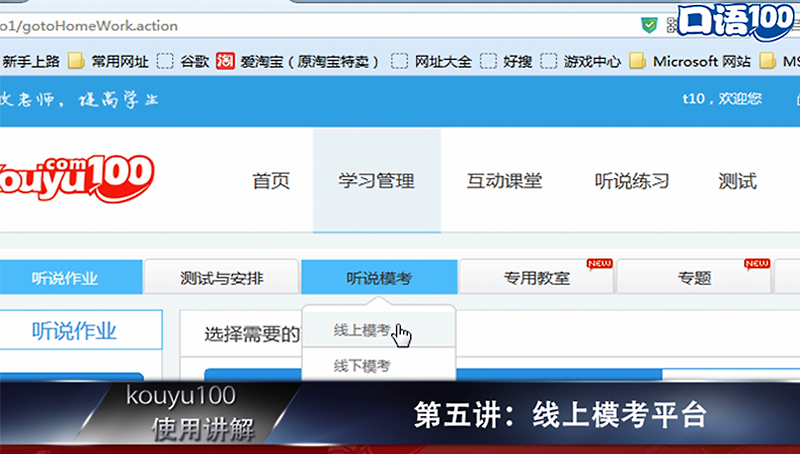Switch to the 测试与安排 tab
Image resolution: width=800 pixels, height=454 pixels.
click(221, 277)
